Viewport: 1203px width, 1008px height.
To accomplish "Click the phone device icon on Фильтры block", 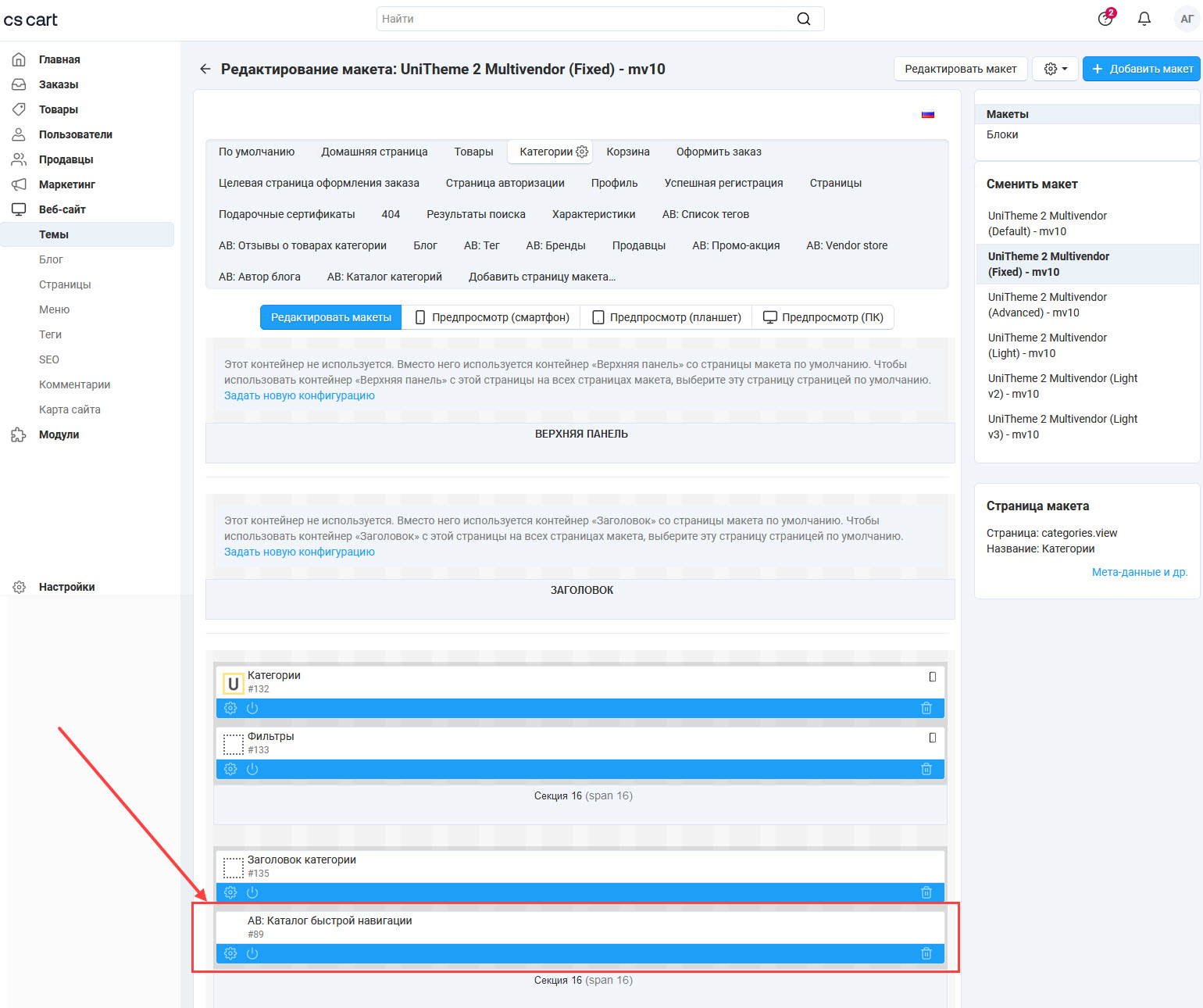I will tap(932, 738).
